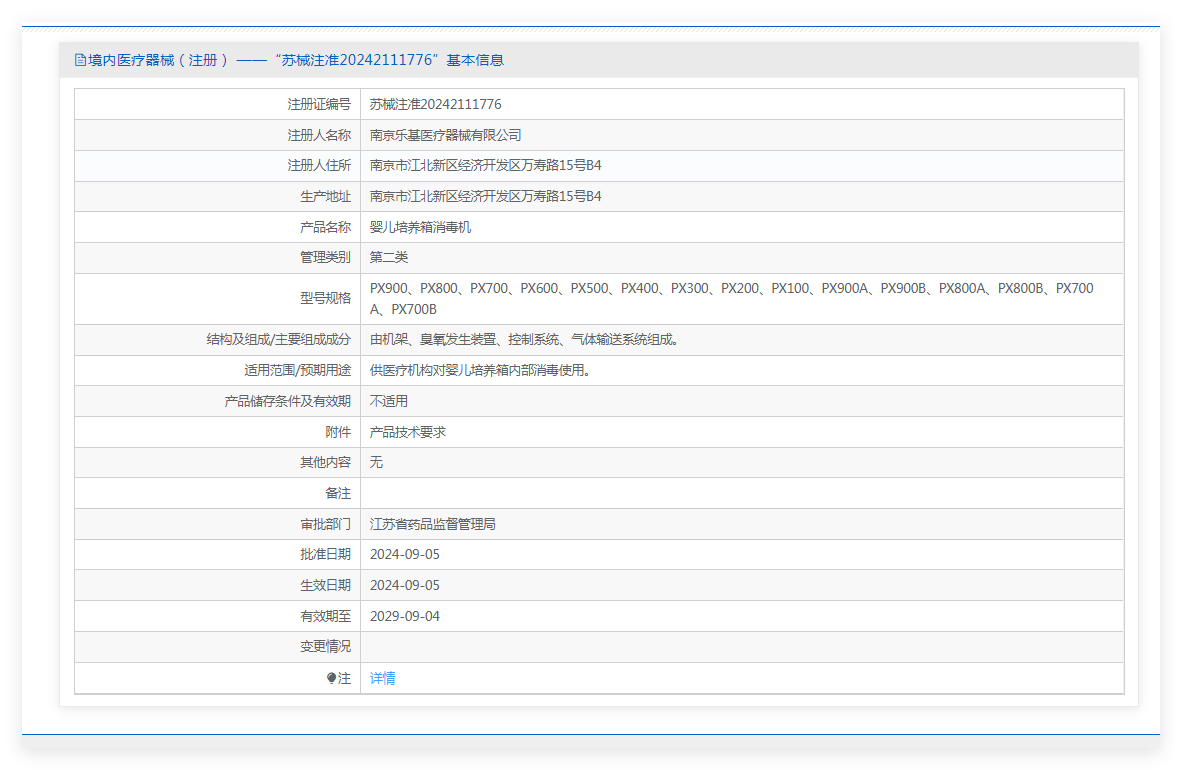Click the 产品名称 label cell
Image resolution: width=1182 pixels, height=770 pixels.
217,227
